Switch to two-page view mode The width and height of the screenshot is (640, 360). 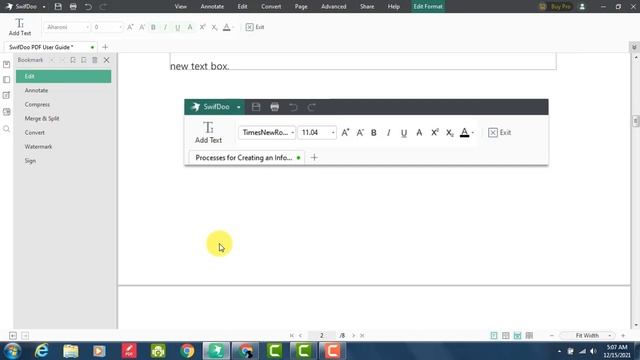[506, 336]
